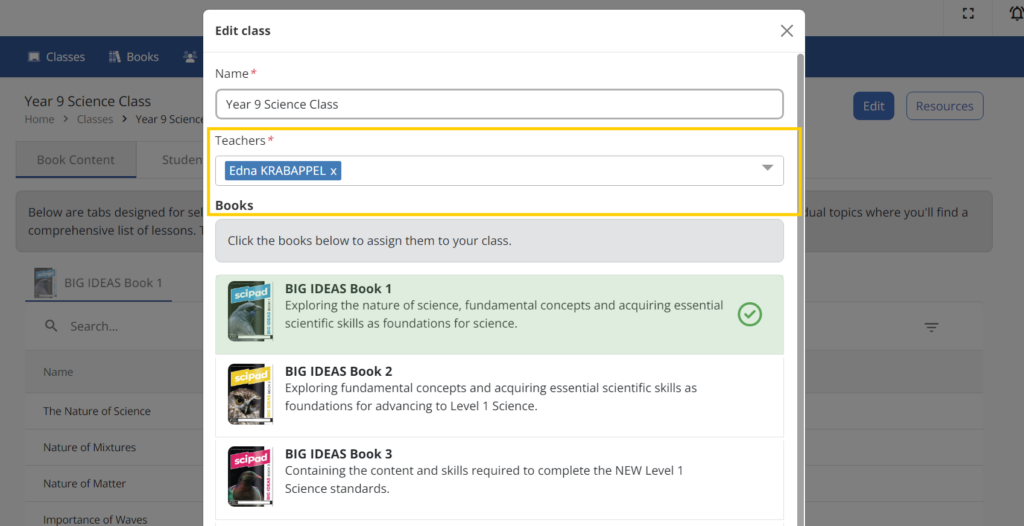Deselect BIG IDEAS Book 1 green checkmark

click(x=750, y=314)
